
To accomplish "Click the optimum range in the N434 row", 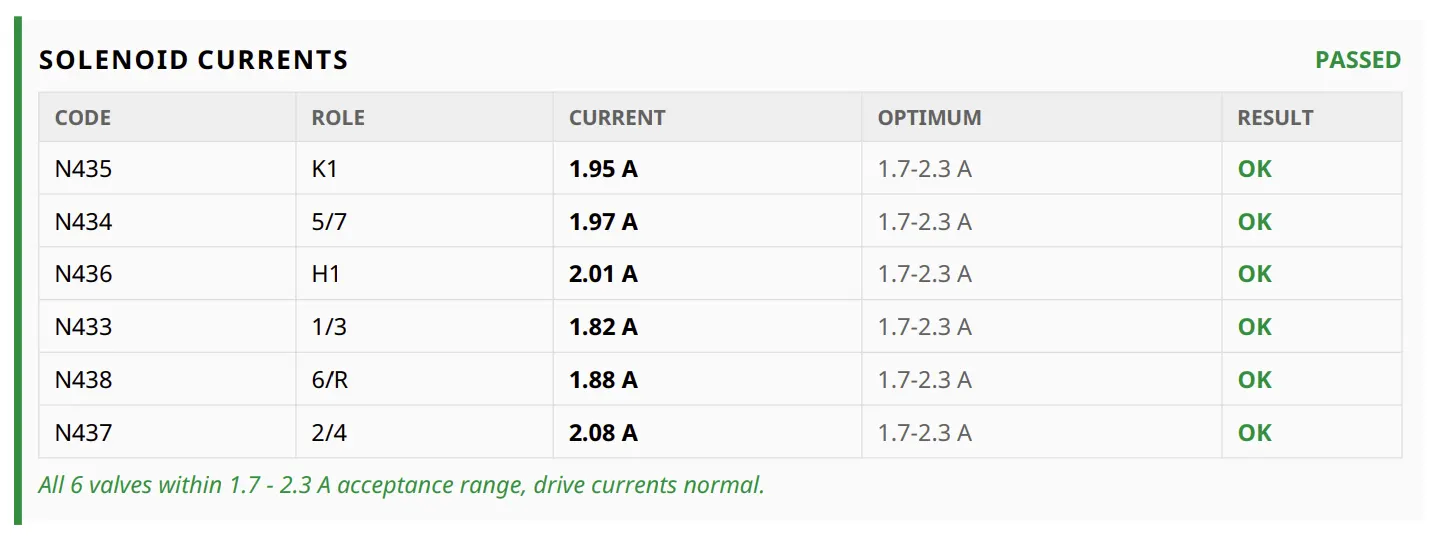I will click(925, 222).
